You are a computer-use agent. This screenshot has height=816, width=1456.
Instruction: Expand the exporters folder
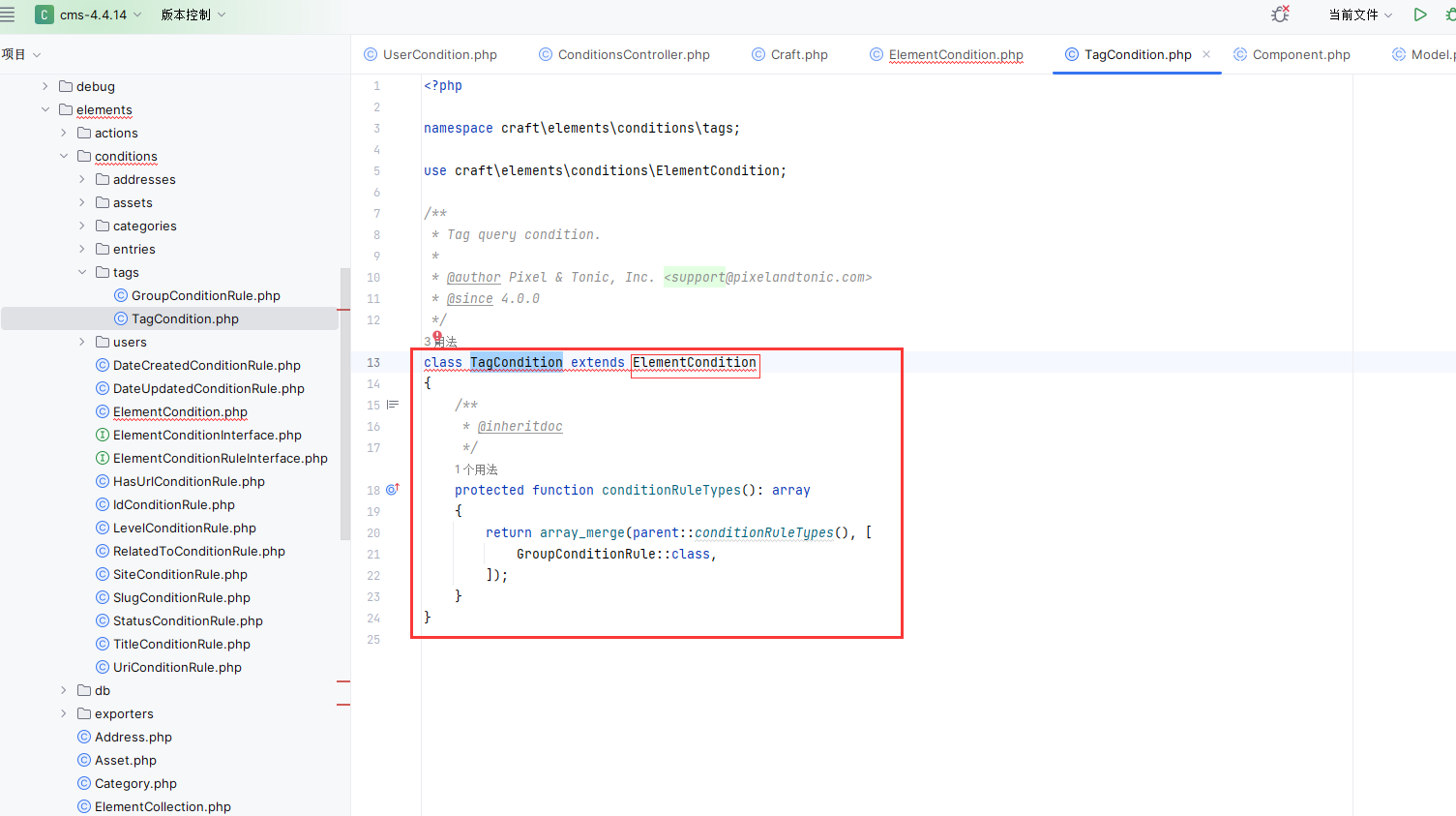[x=63, y=713]
